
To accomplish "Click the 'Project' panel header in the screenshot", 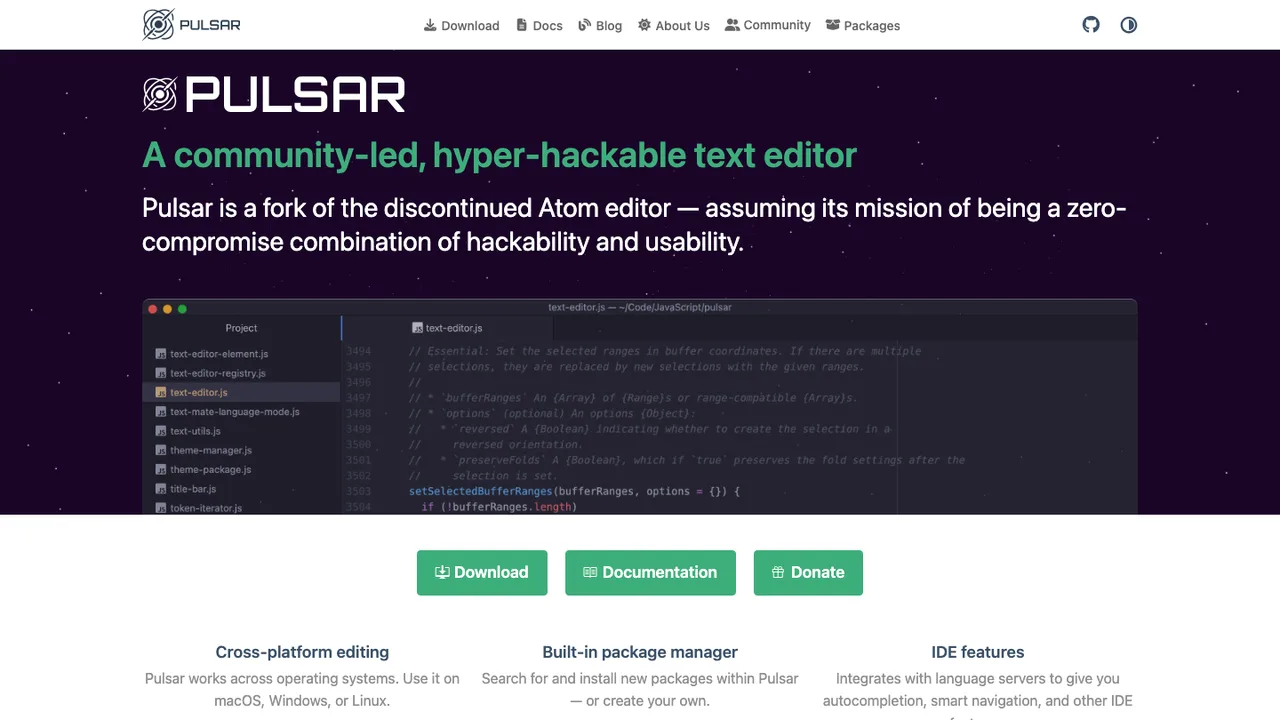I will pyautogui.click(x=241, y=328).
